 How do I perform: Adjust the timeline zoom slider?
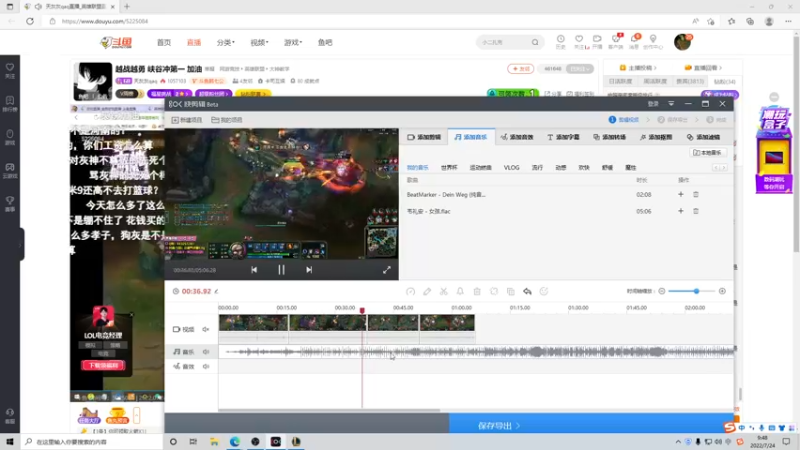(x=696, y=291)
